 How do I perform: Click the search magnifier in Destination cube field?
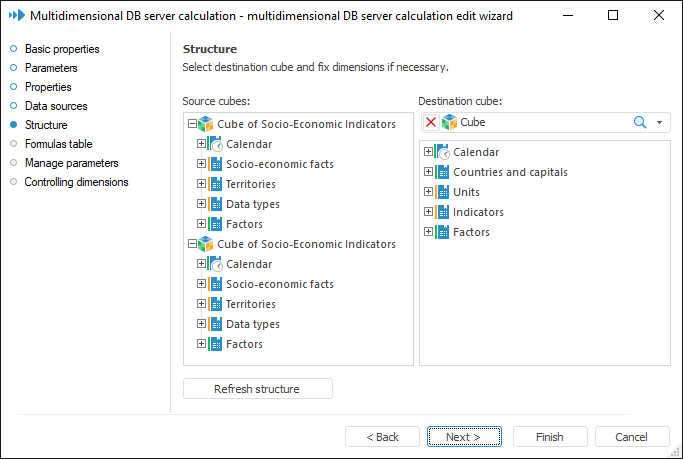coord(640,122)
